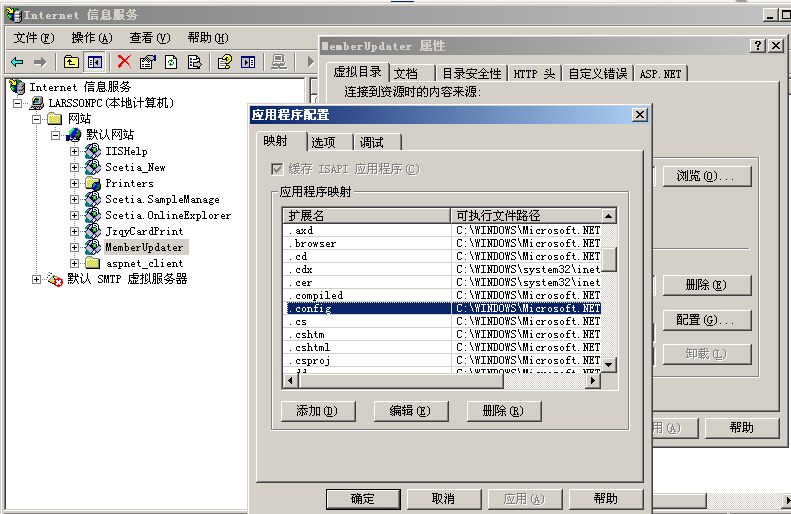Screen dimensions: 791x514
Task: Click the back arrow toolbar icon
Action: pyautogui.click(x=17, y=62)
